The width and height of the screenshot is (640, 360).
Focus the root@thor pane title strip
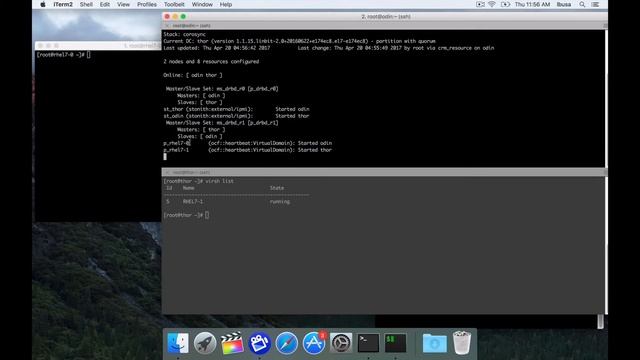tap(383, 172)
